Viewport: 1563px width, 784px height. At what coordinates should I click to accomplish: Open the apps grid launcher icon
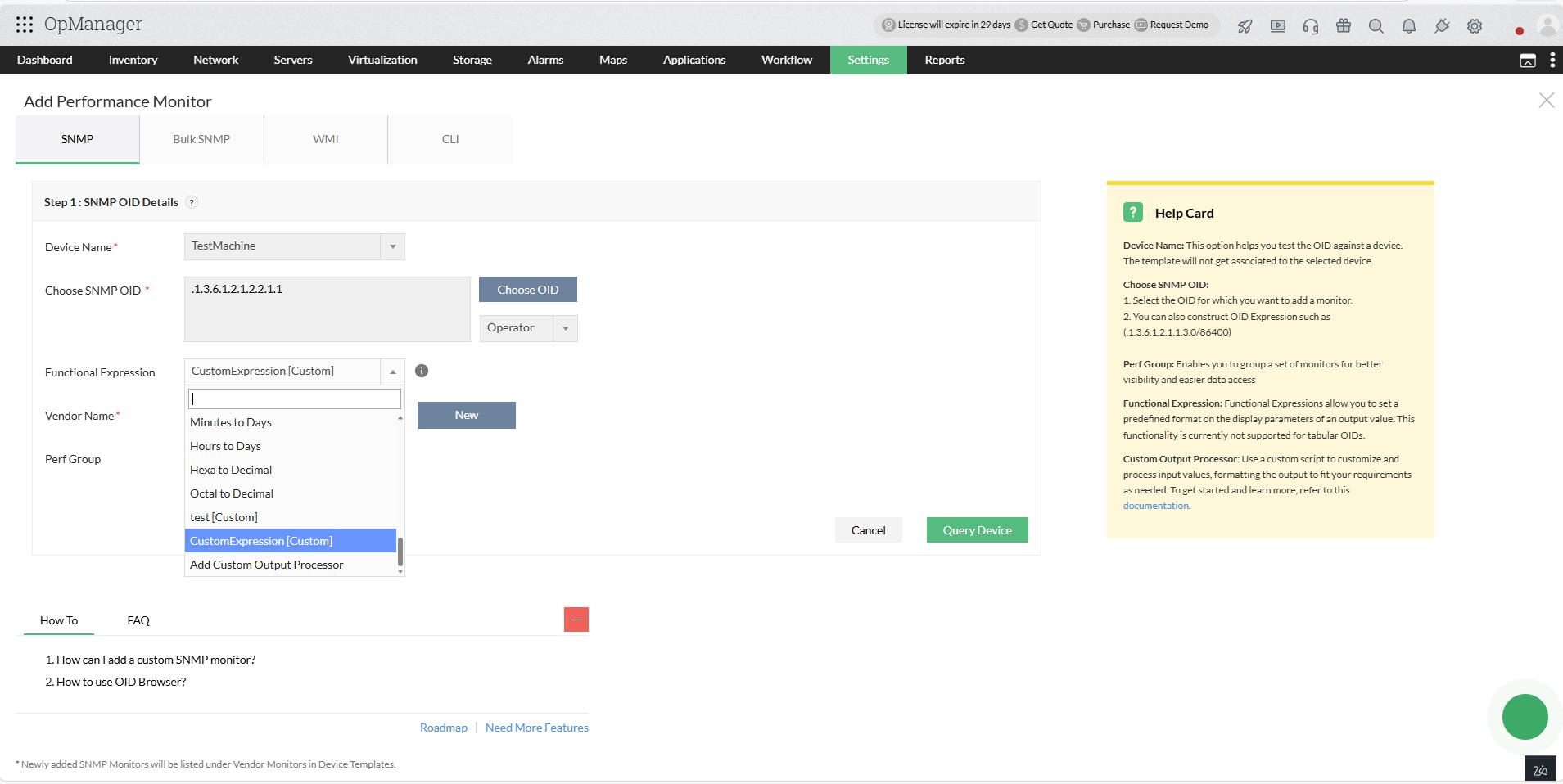click(x=25, y=25)
